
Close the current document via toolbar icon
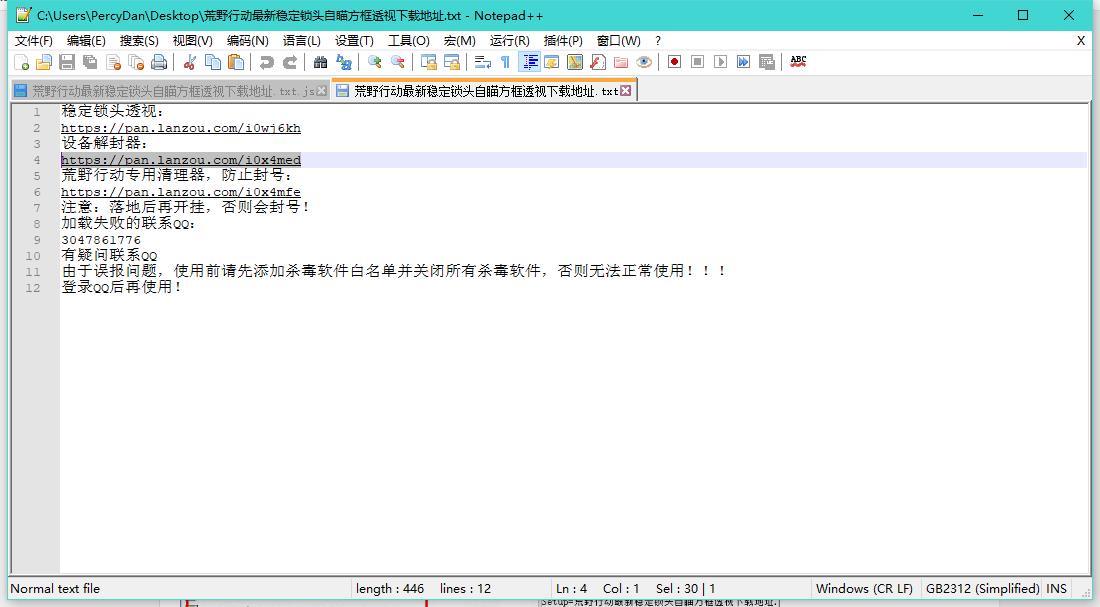(114, 62)
